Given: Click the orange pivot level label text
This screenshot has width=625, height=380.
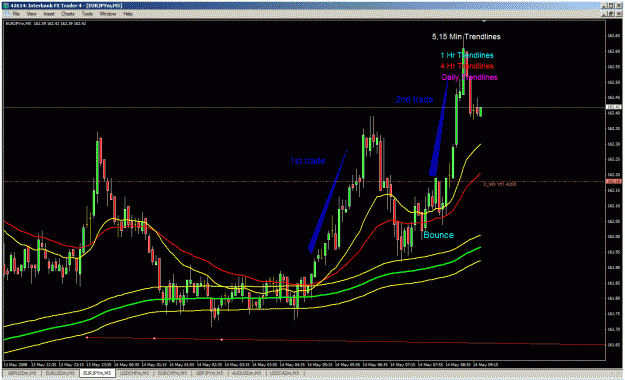Looking at the screenshot, I should pos(499,184).
